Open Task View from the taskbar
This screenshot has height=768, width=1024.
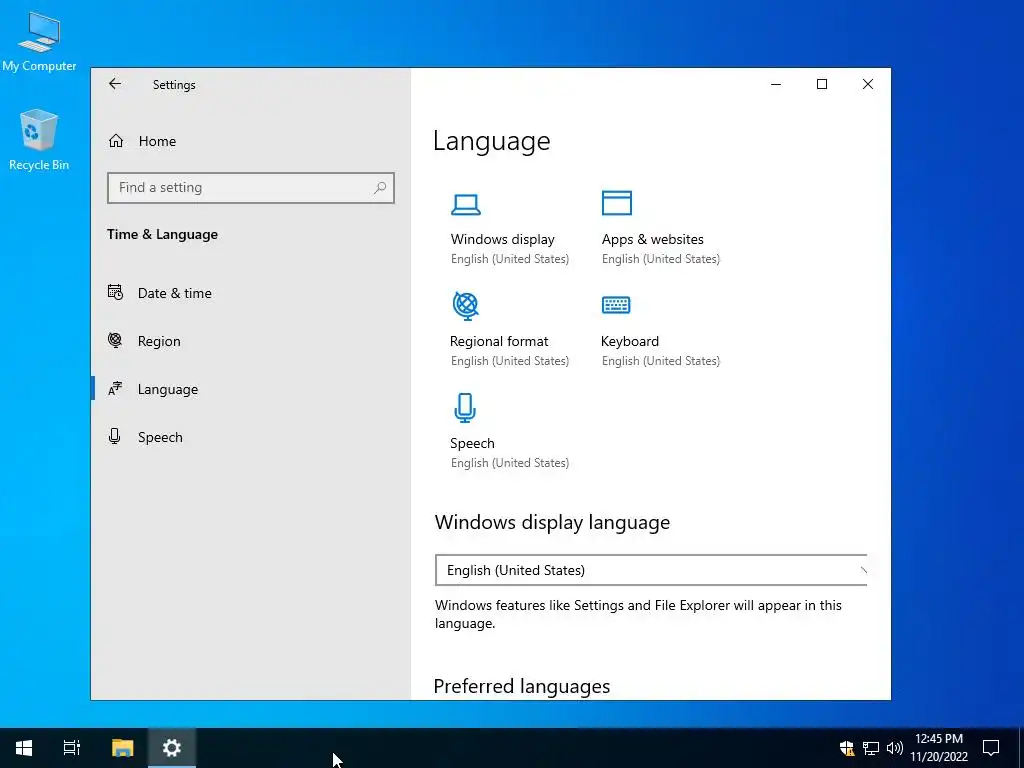[71, 748]
